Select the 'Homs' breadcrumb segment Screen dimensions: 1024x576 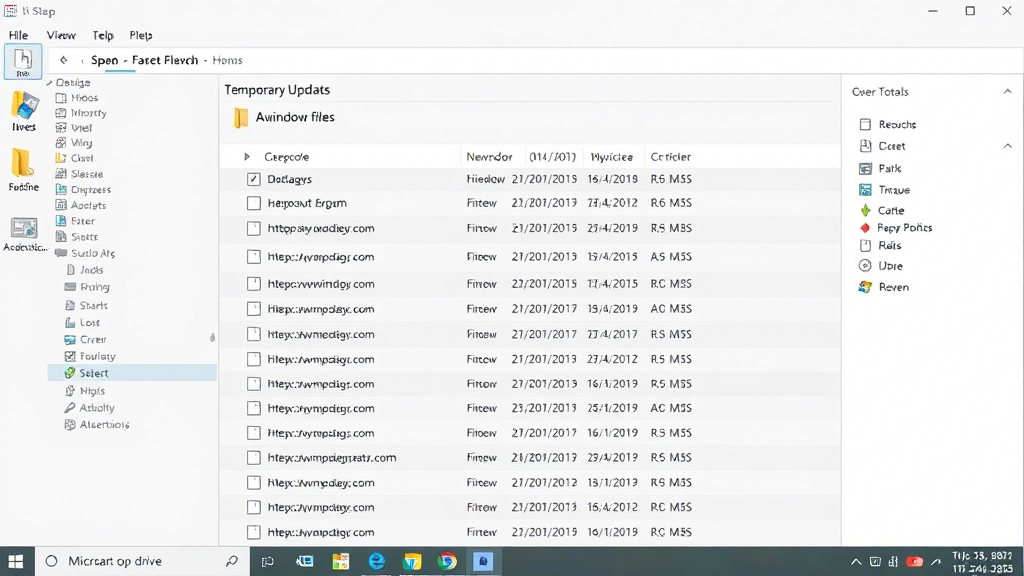click(227, 60)
